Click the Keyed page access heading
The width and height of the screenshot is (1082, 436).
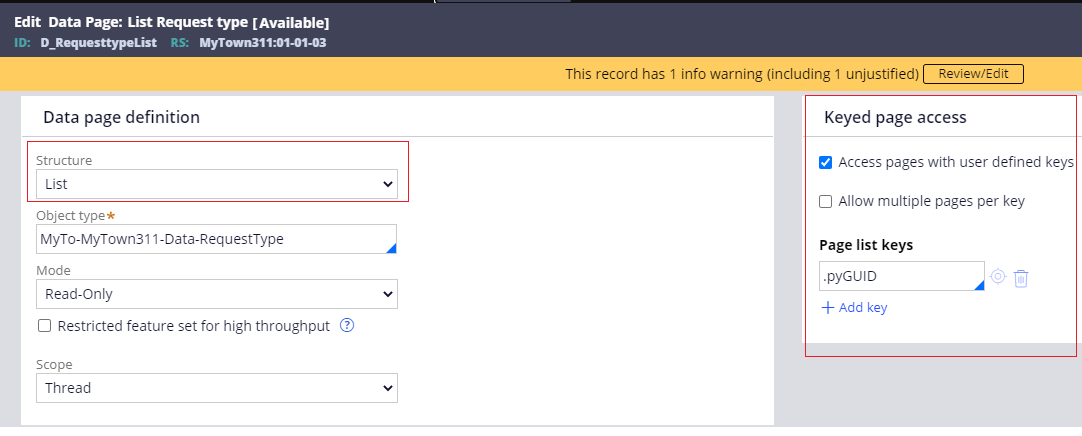point(895,117)
